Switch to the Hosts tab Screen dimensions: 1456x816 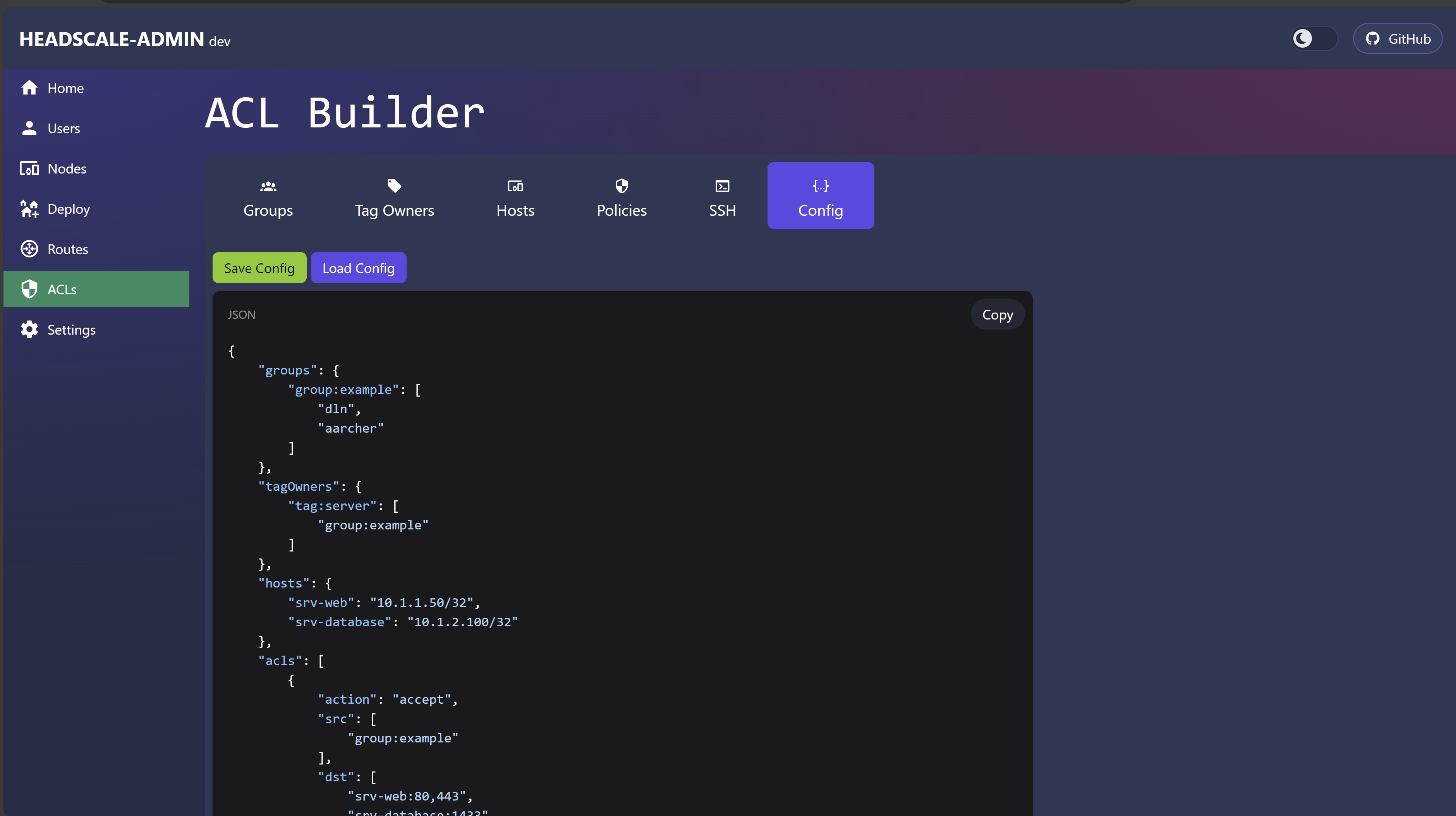[x=515, y=196]
